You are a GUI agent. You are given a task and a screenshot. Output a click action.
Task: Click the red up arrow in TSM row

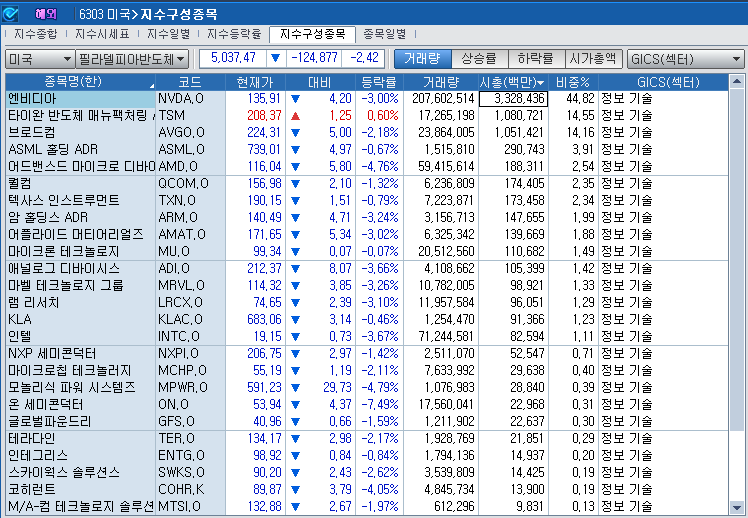(295, 116)
